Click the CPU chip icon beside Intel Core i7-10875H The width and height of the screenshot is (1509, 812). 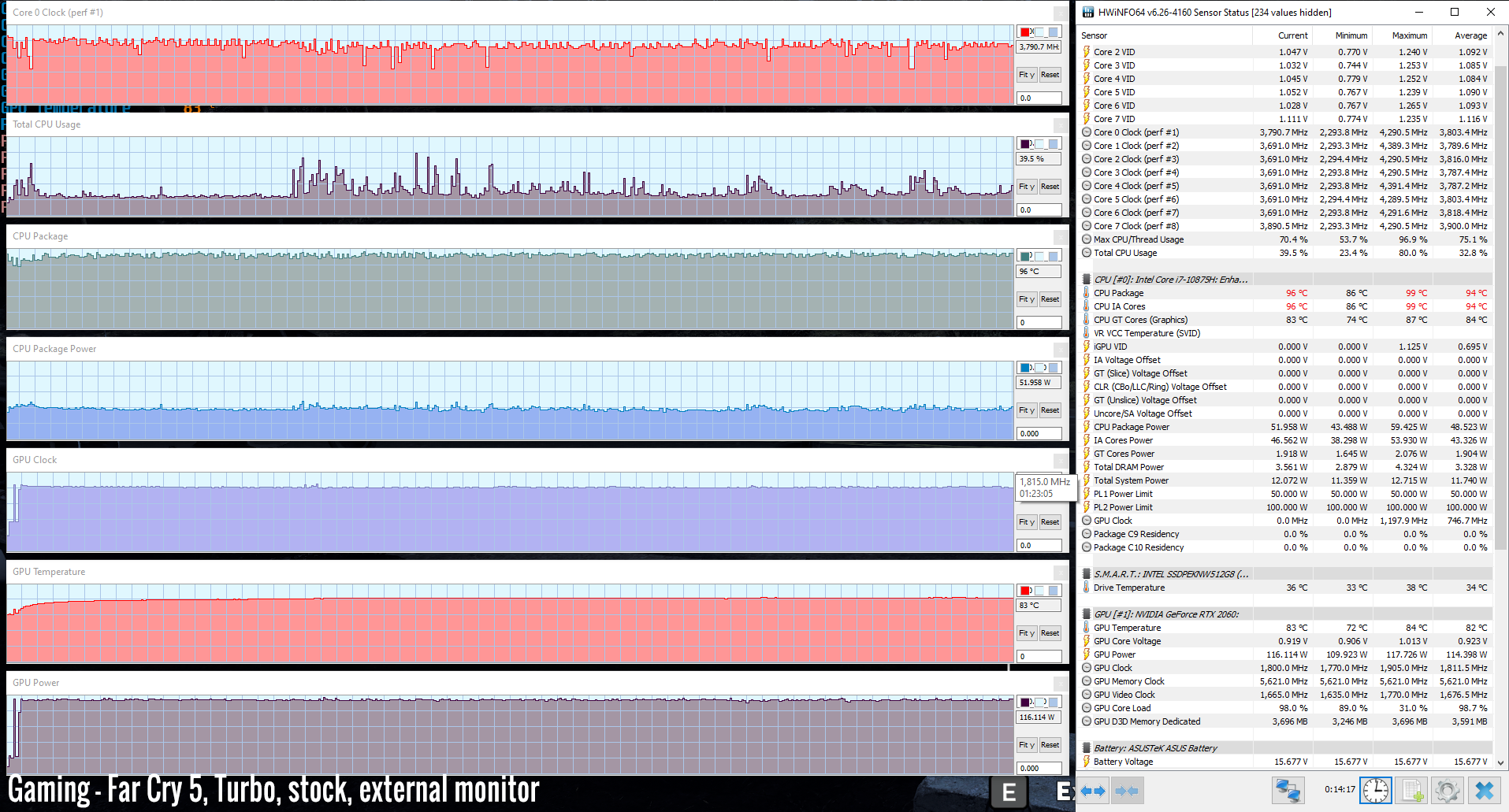[1087, 280]
